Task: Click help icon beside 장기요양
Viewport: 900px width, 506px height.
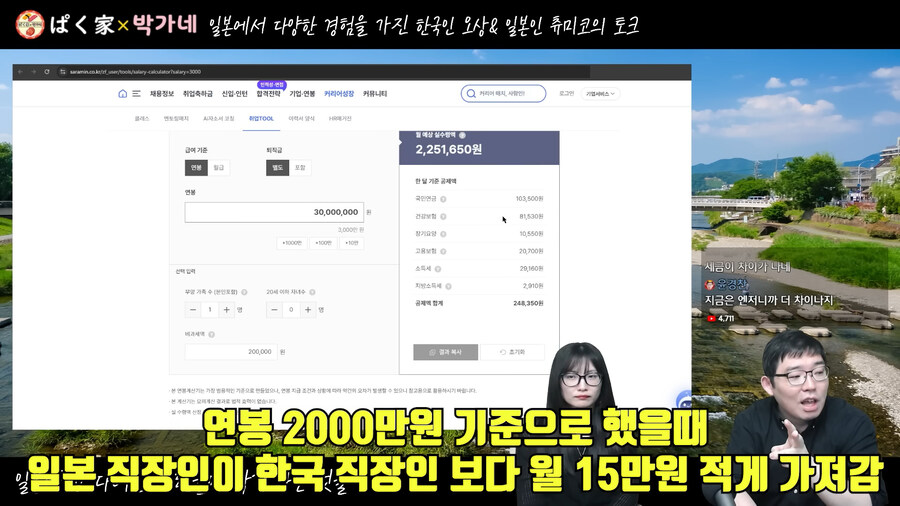Action: (x=443, y=234)
